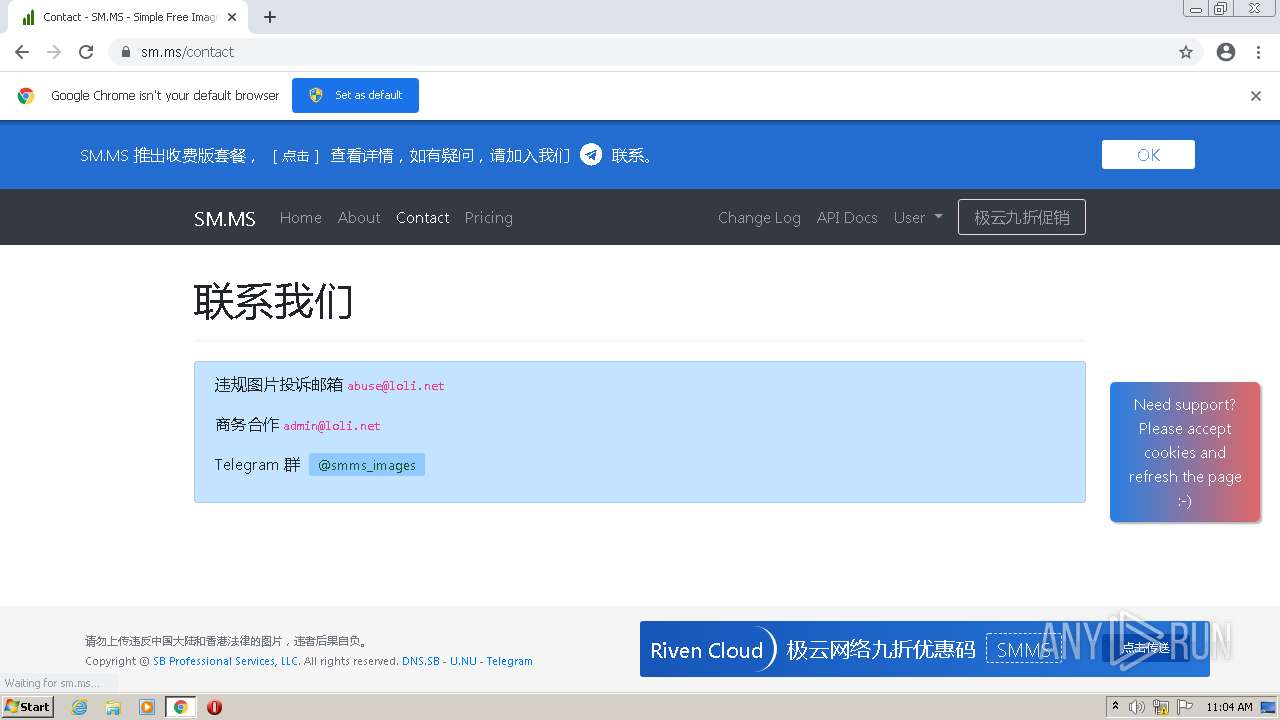Show hidden tray icons arrow
This screenshot has height=720, width=1280.
[x=1115, y=707]
